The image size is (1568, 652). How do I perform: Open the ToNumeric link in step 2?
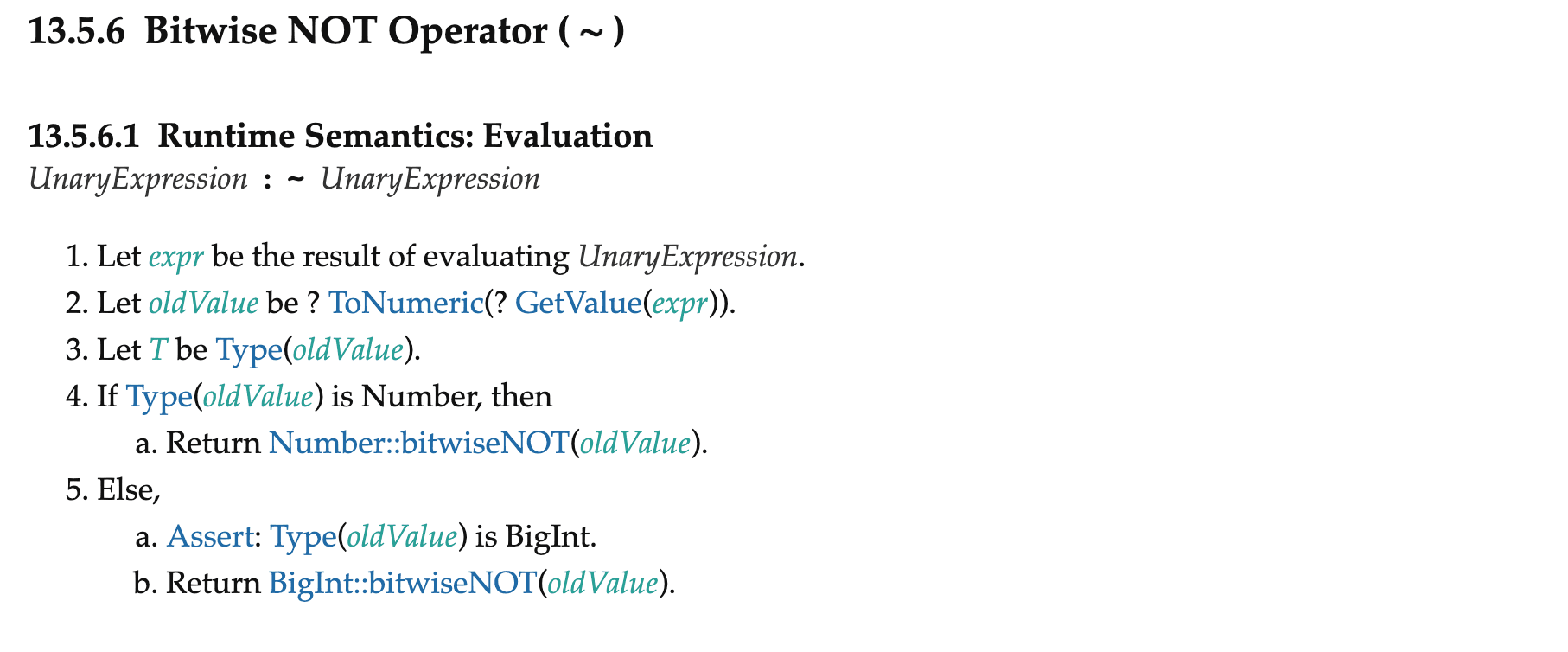pyautogui.click(x=406, y=303)
